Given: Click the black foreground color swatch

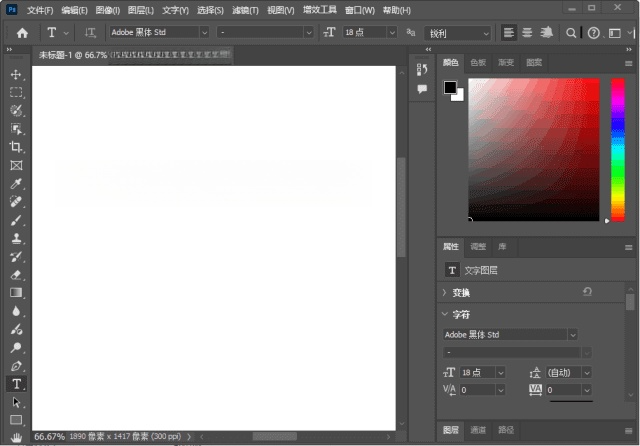Looking at the screenshot, I should (450, 88).
